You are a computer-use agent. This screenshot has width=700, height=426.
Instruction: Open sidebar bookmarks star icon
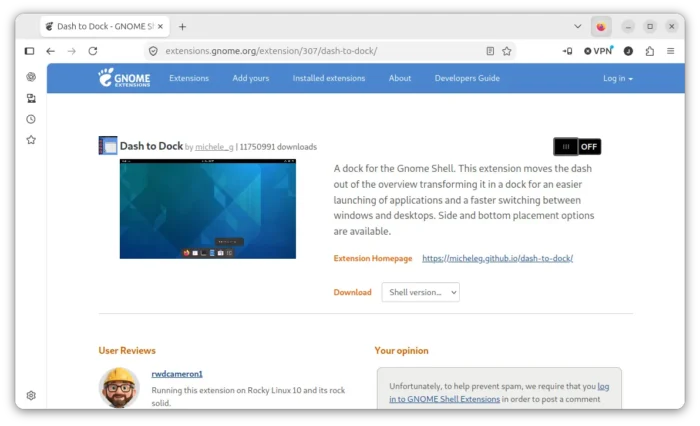(31, 140)
